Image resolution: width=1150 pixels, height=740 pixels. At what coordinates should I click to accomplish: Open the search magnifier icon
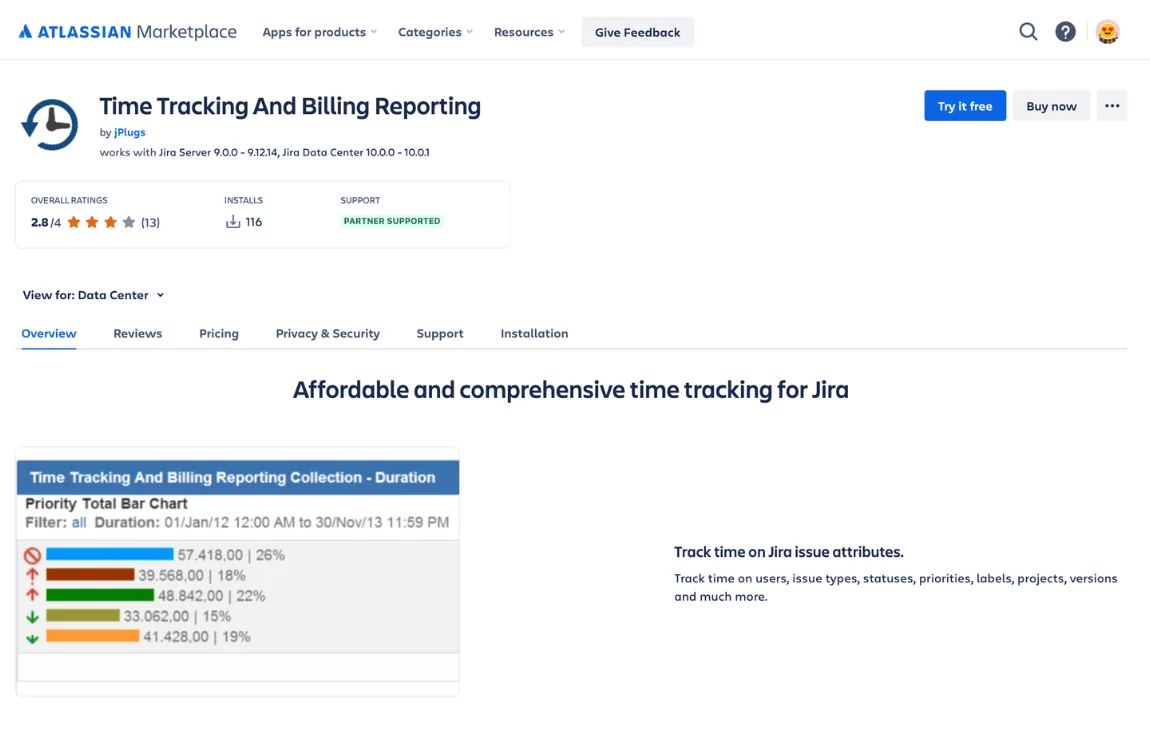(x=1028, y=32)
